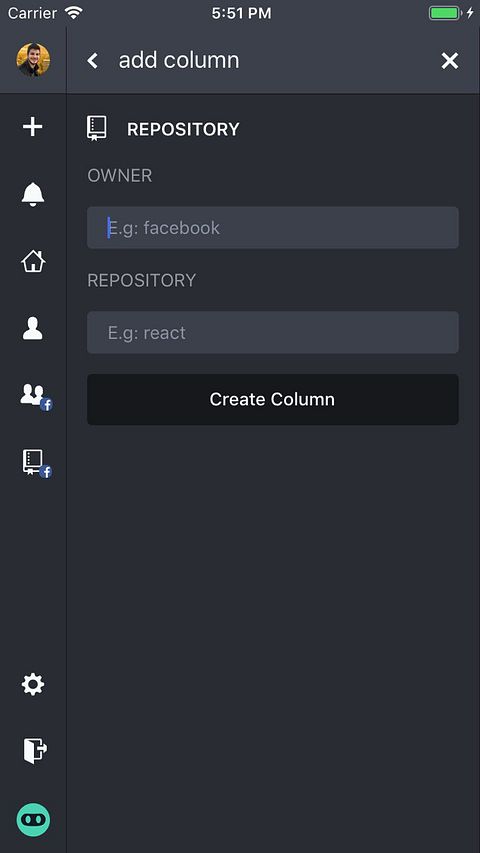Viewport: 480px width, 853px height.
Task: Tap the Wi-Fi icon in status bar
Action: point(73,13)
